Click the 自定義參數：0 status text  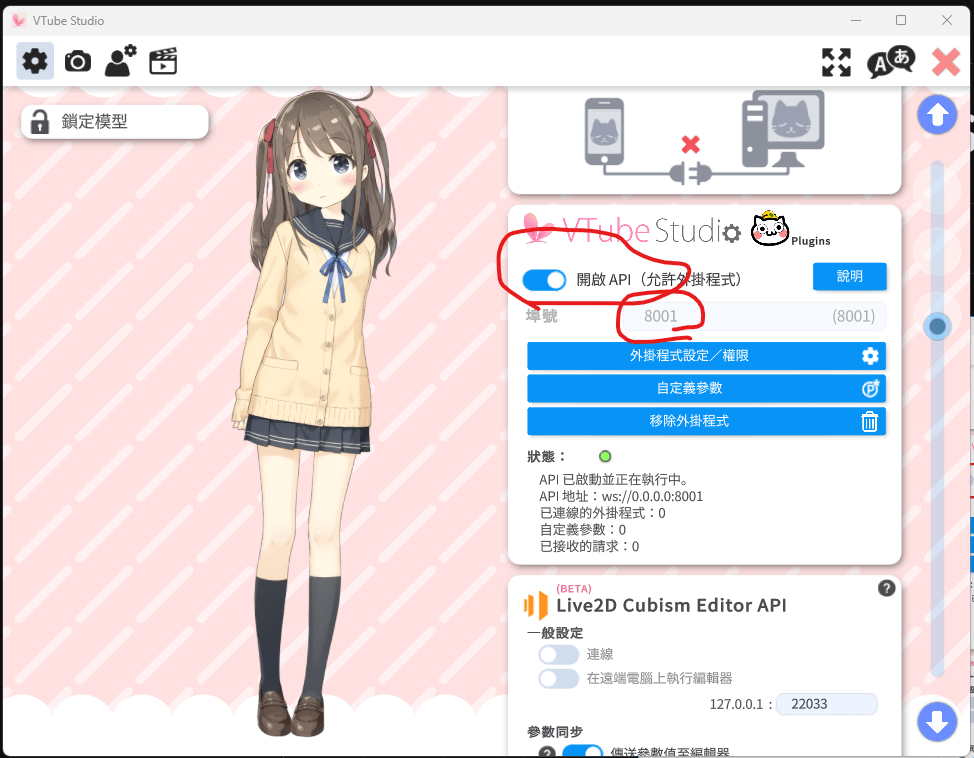pyautogui.click(x=583, y=530)
